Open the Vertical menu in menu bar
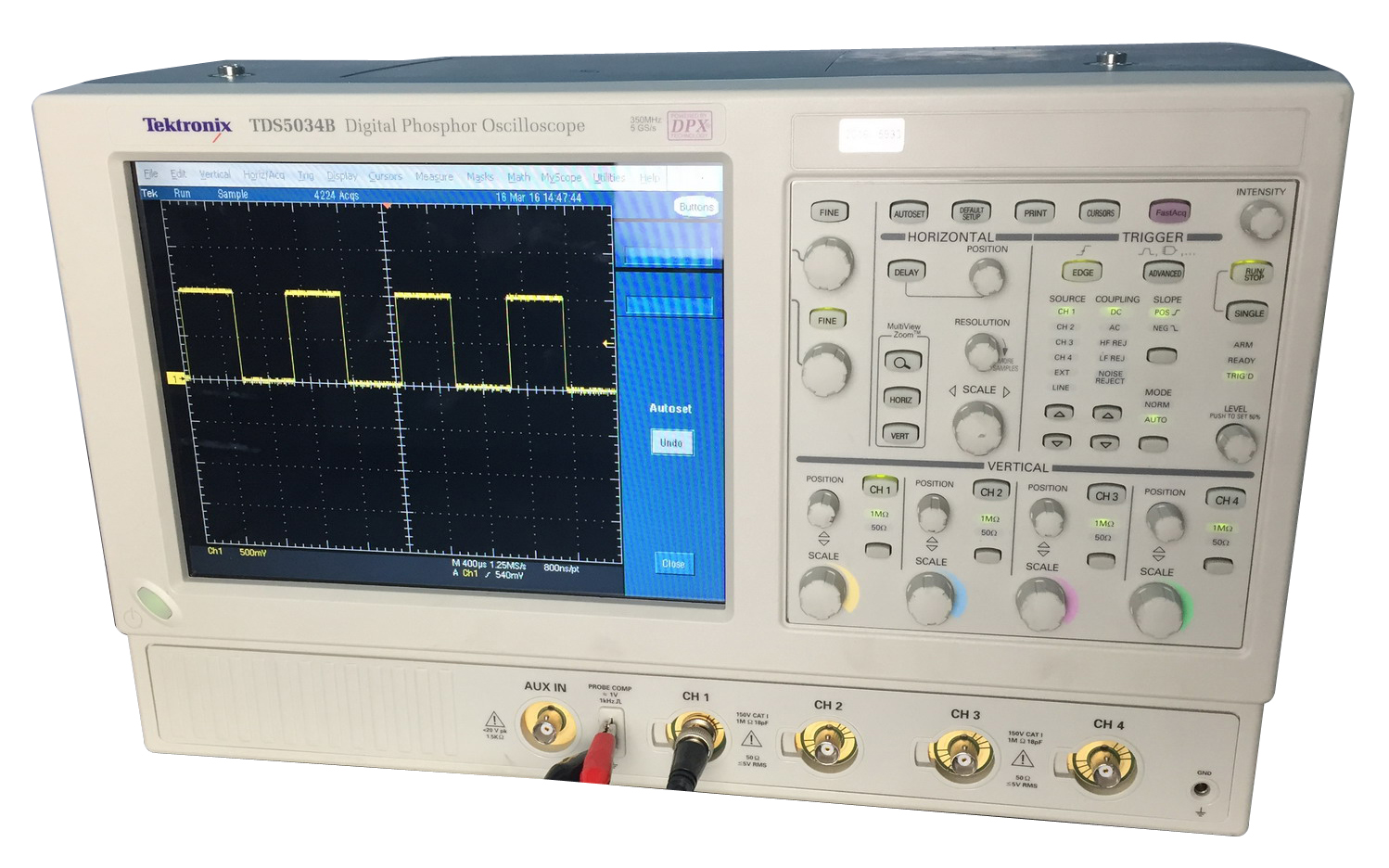Image resolution: width=1389 pixels, height=868 pixels. coord(214,174)
